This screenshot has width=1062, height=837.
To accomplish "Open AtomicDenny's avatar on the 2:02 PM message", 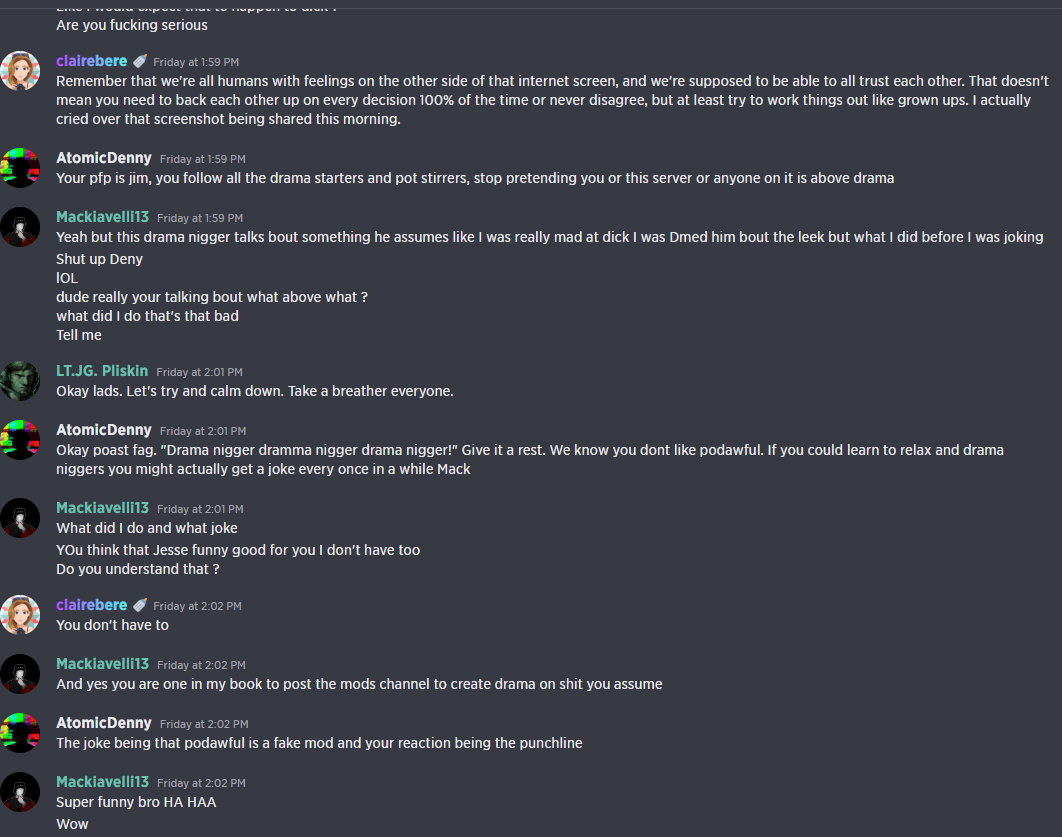I will (20, 733).
